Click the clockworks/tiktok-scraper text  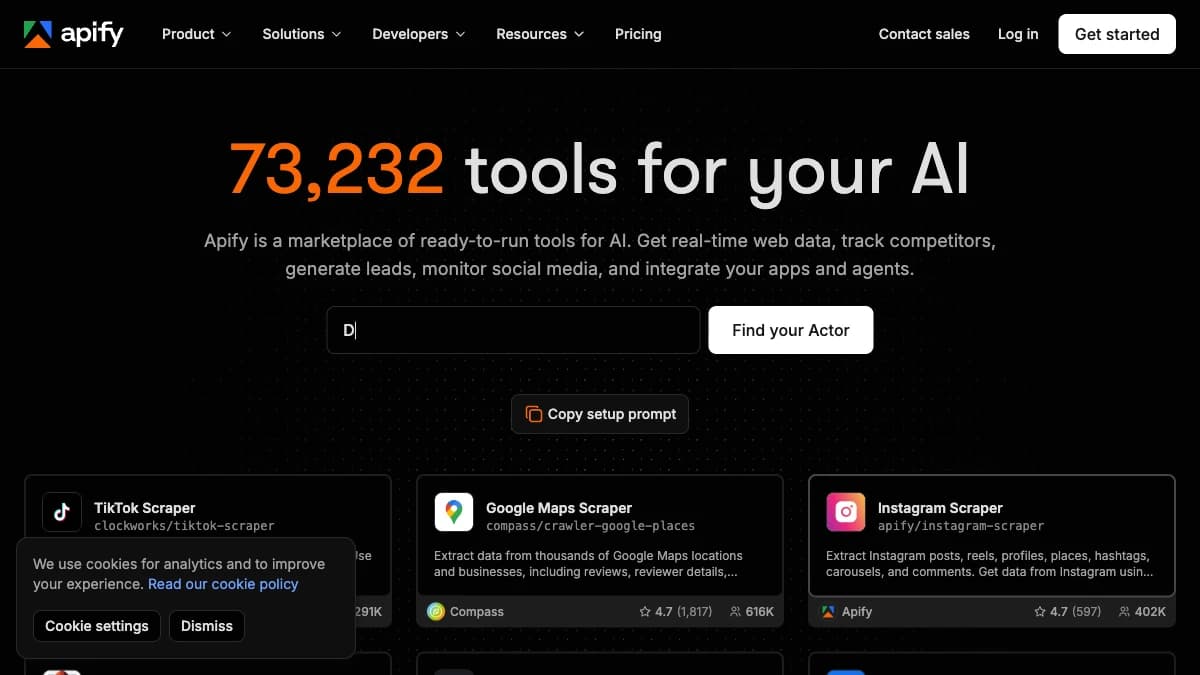coord(184,526)
